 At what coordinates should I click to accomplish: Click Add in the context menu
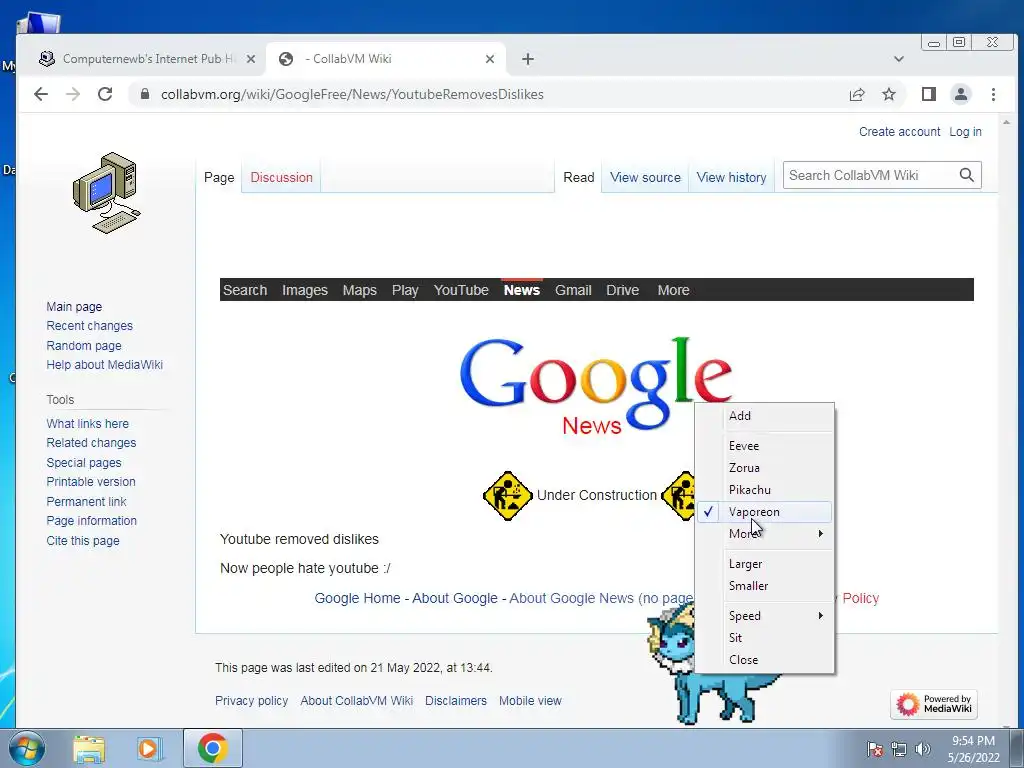pyautogui.click(x=764, y=415)
